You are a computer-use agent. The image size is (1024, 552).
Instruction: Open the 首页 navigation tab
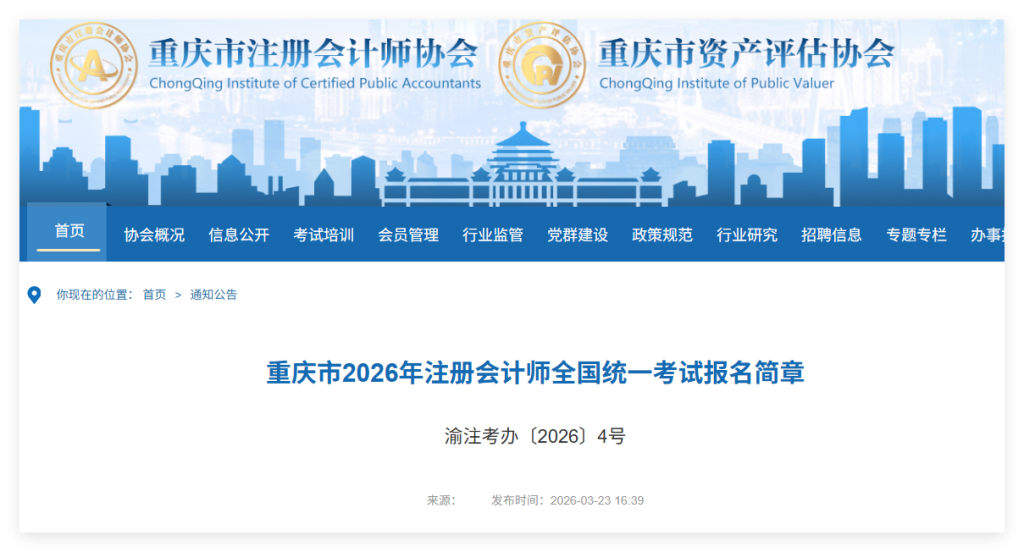click(x=69, y=233)
